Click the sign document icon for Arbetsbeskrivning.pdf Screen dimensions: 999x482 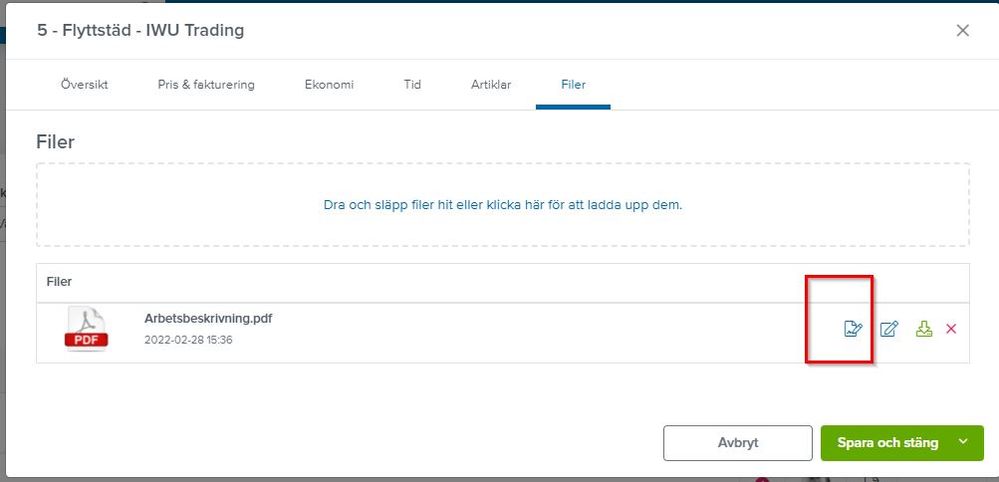(x=853, y=329)
